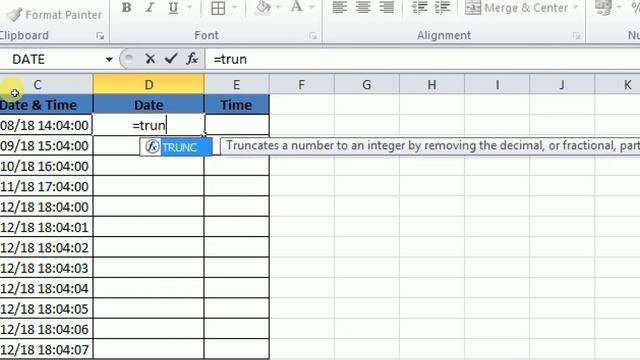Click cell with 08/18 14:04:00
640x360 pixels.
(46, 125)
